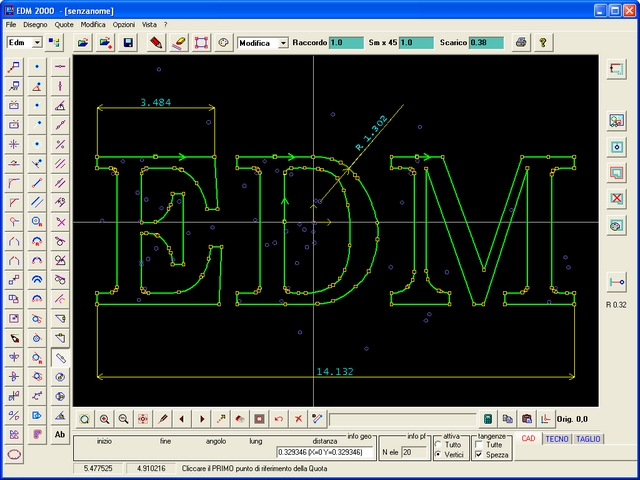Click the floppy disk save icon
Screen dimensions: 640x480
click(x=128, y=42)
